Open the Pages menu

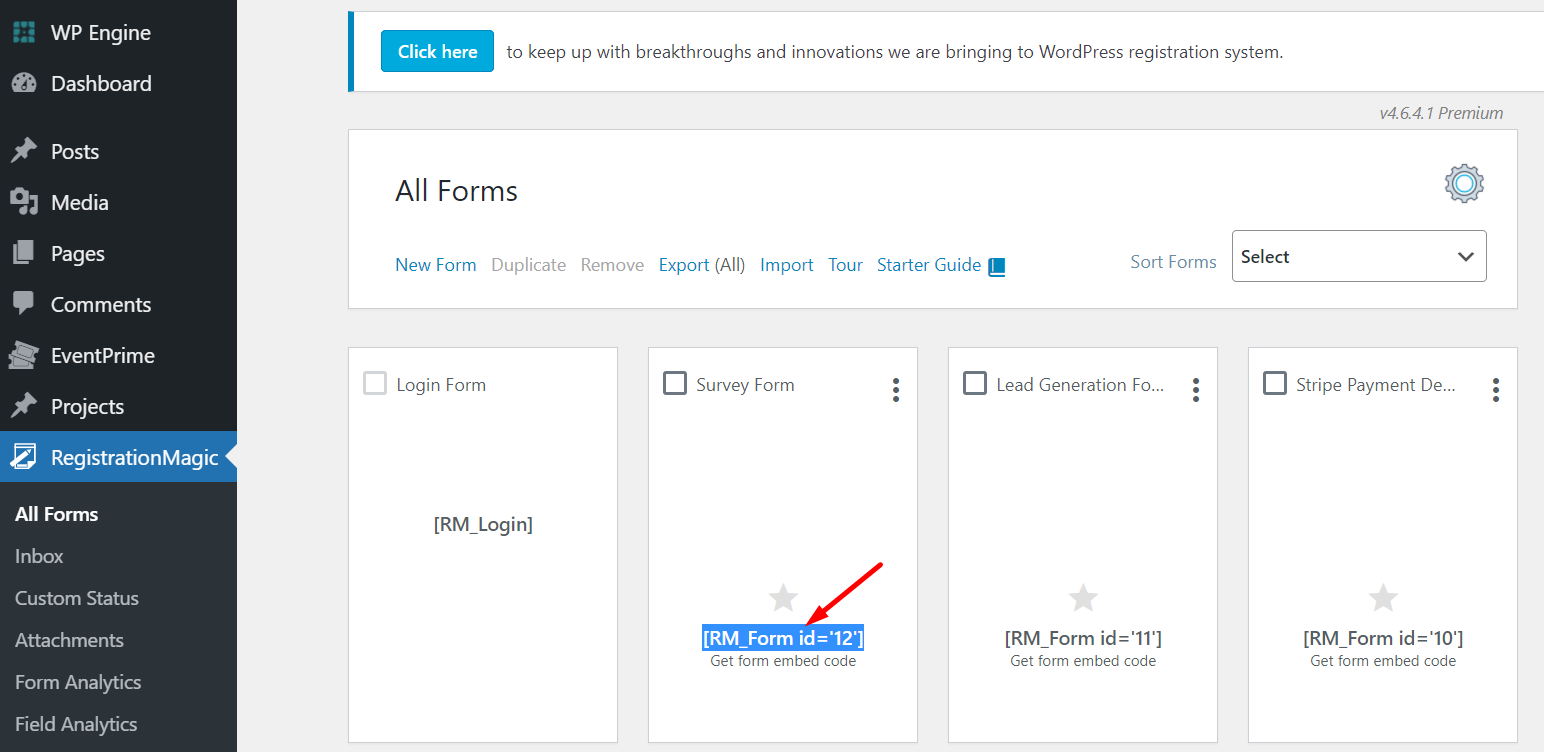click(x=118, y=253)
